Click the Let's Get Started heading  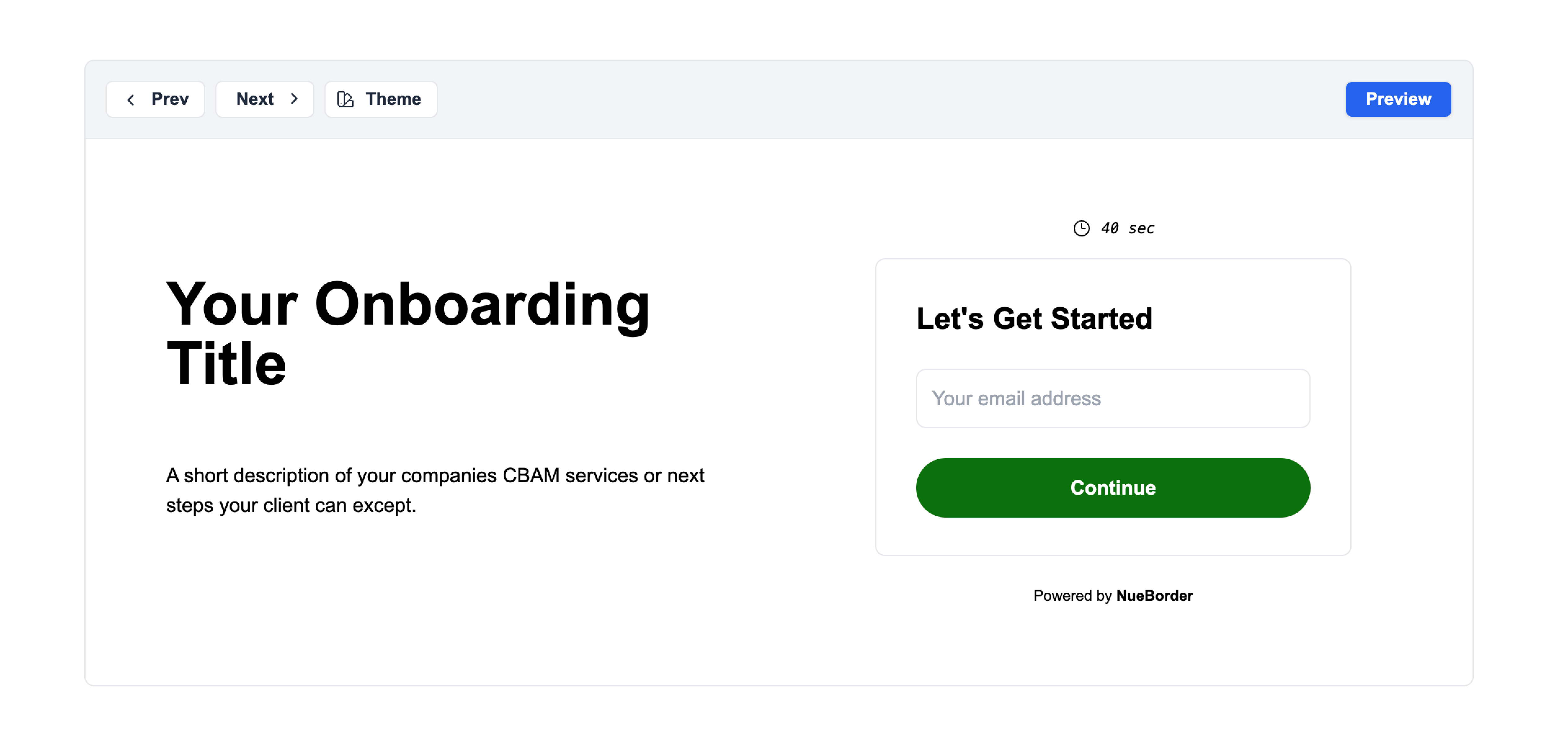(1034, 318)
